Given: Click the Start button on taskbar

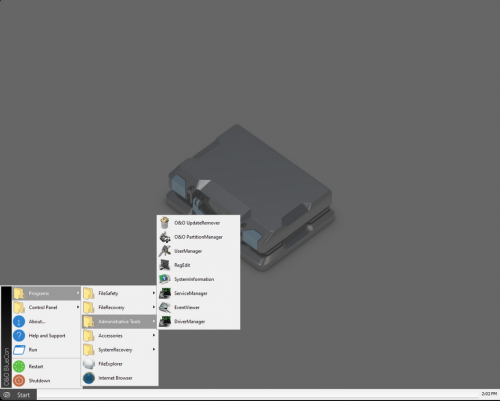Looking at the screenshot, I should [x=19, y=395].
